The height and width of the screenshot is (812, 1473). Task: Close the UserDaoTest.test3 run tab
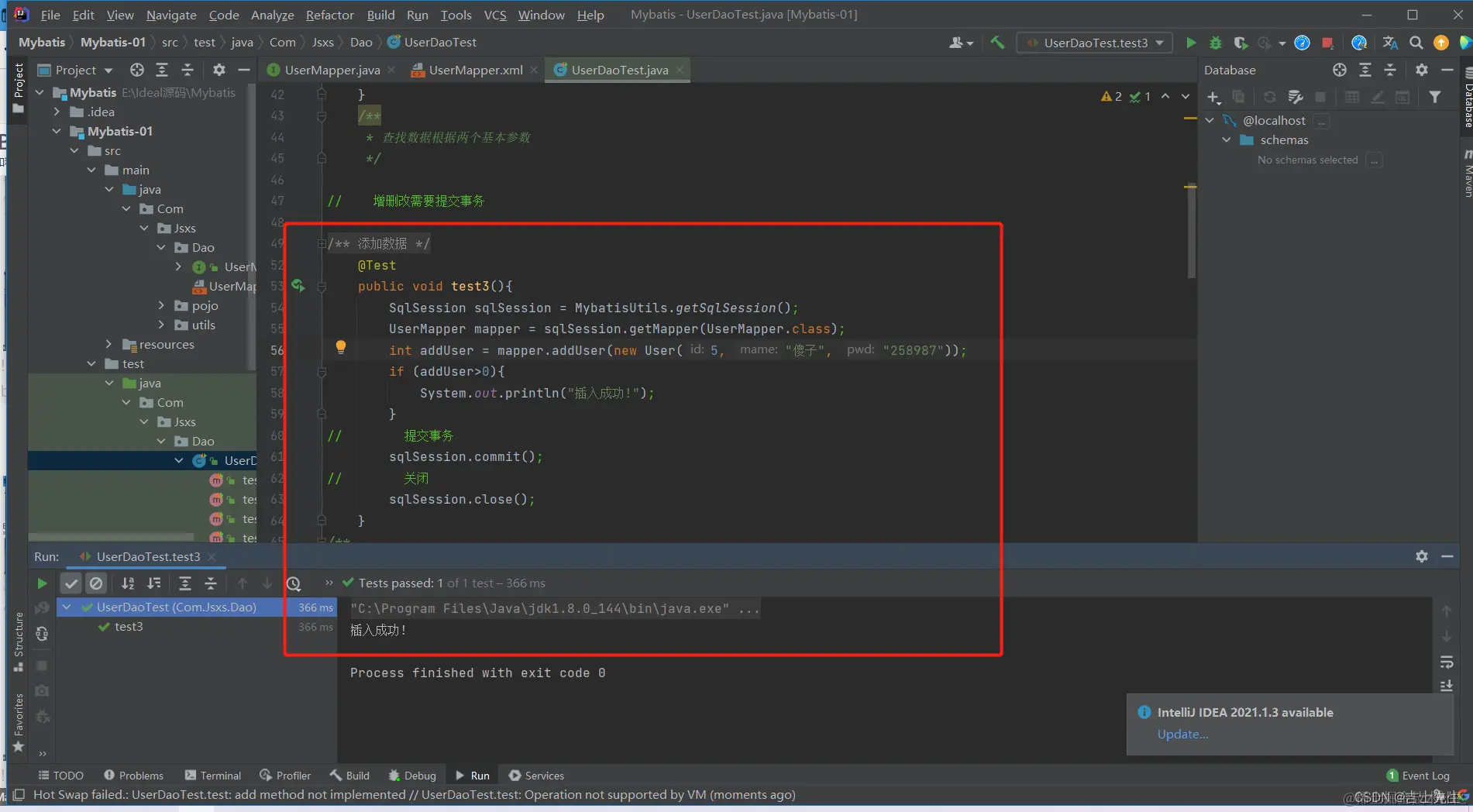click(x=212, y=556)
